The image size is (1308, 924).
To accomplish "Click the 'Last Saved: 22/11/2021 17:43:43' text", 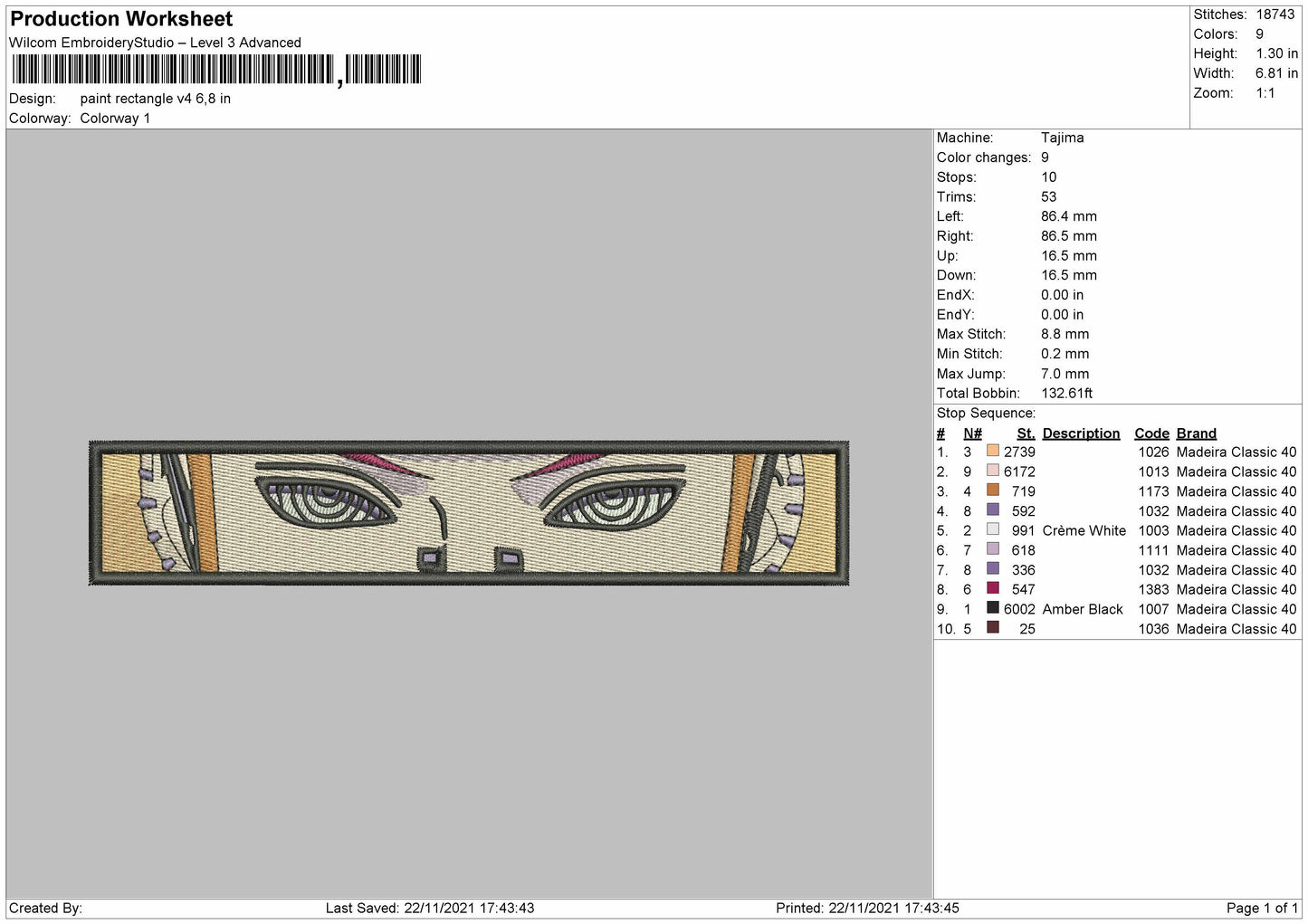I will click(430, 909).
